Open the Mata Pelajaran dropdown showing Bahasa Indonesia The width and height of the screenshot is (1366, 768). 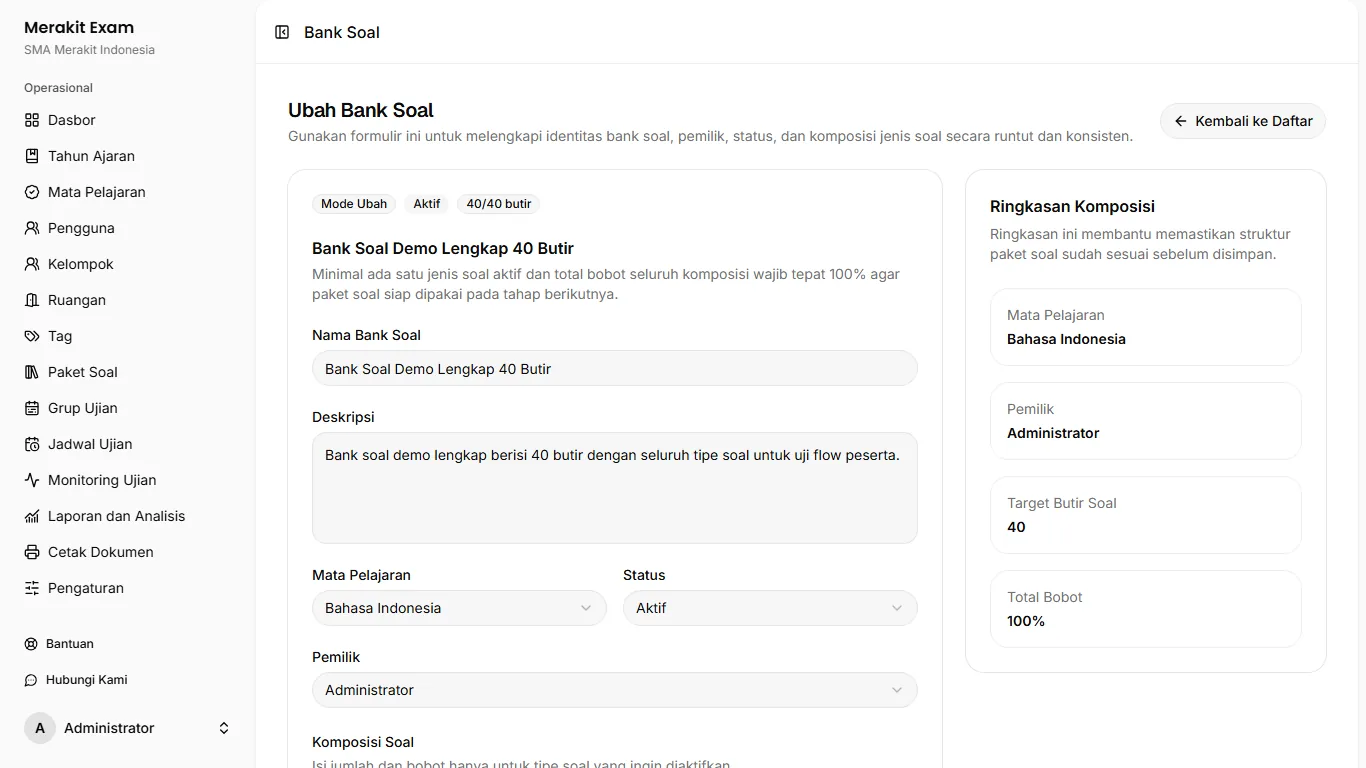tap(459, 608)
